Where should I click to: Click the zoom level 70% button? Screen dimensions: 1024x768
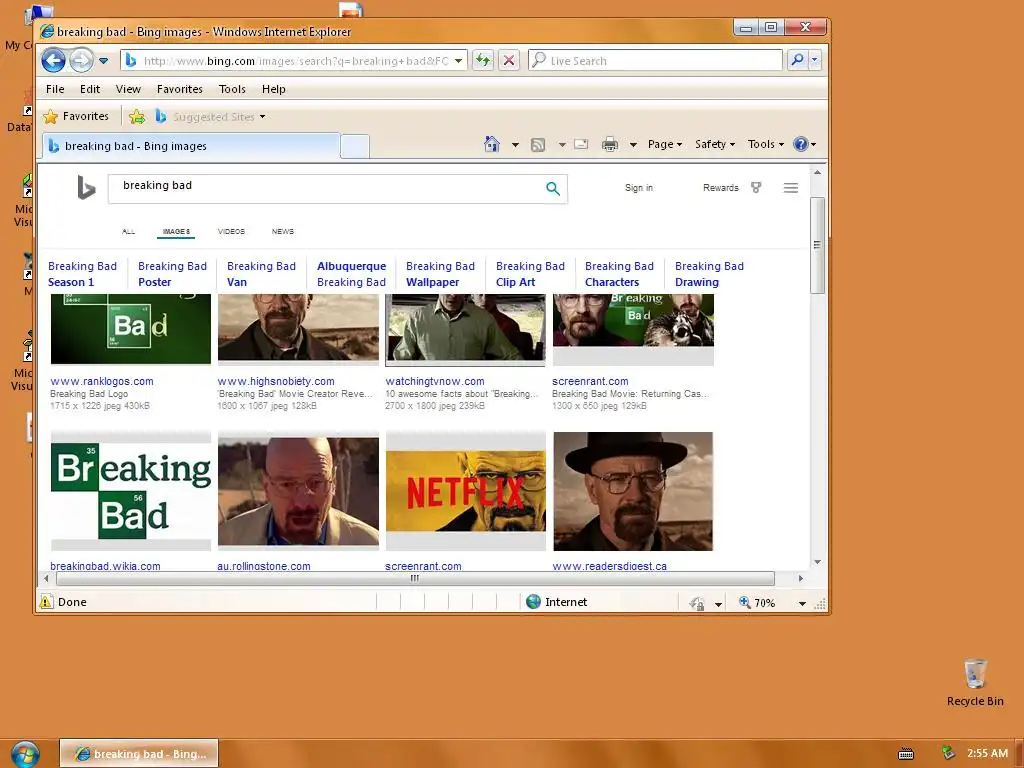[758, 603]
